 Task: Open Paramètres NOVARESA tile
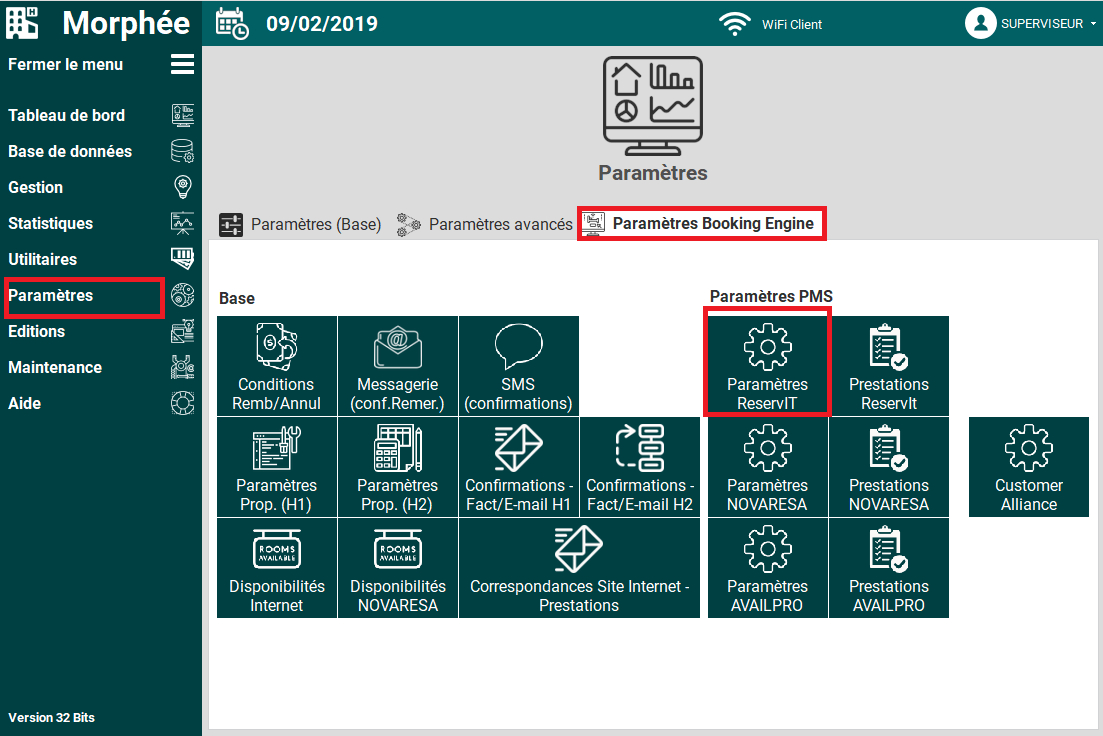[x=768, y=467]
